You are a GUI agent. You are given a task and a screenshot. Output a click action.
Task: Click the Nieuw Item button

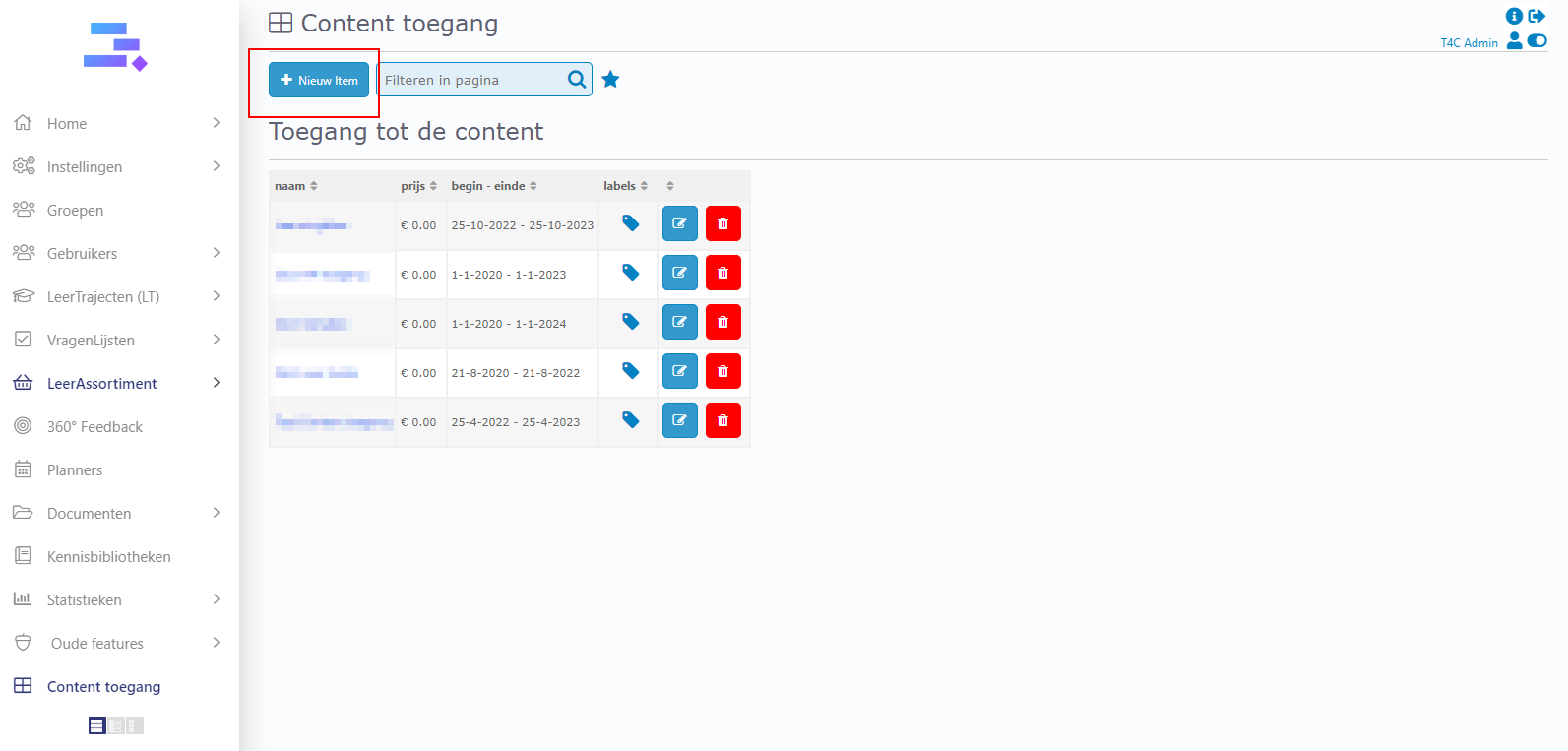(x=319, y=80)
